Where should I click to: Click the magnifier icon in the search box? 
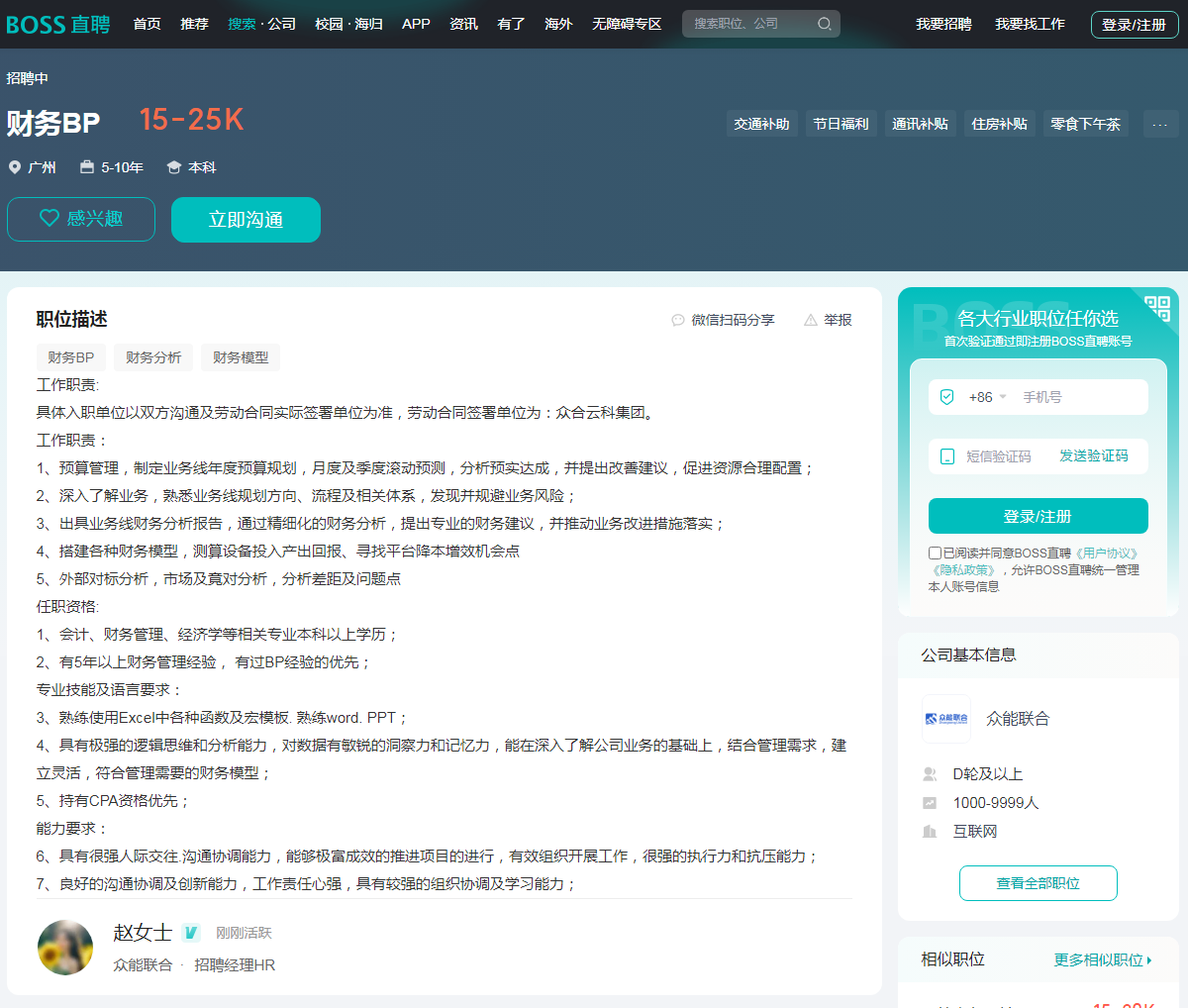(825, 24)
